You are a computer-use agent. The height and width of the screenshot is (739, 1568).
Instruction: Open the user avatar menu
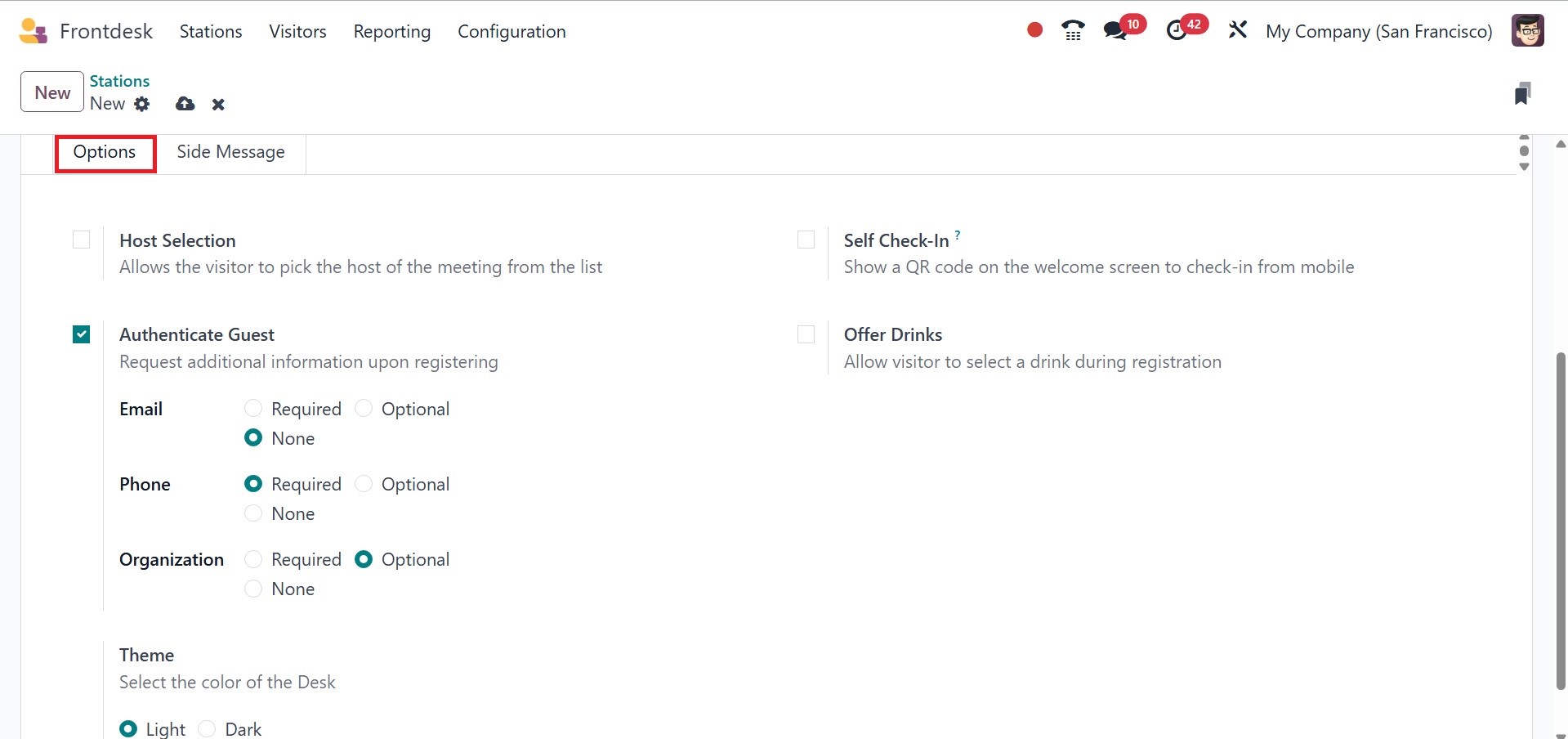coord(1527,31)
